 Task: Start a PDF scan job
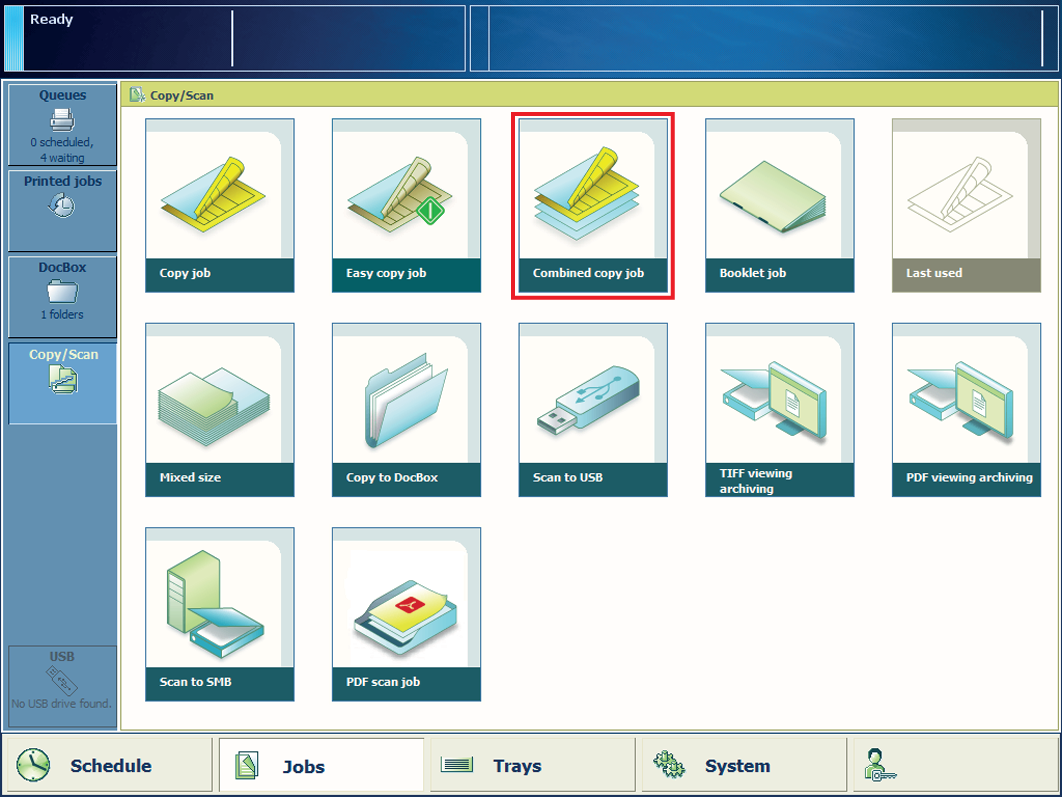pos(406,614)
